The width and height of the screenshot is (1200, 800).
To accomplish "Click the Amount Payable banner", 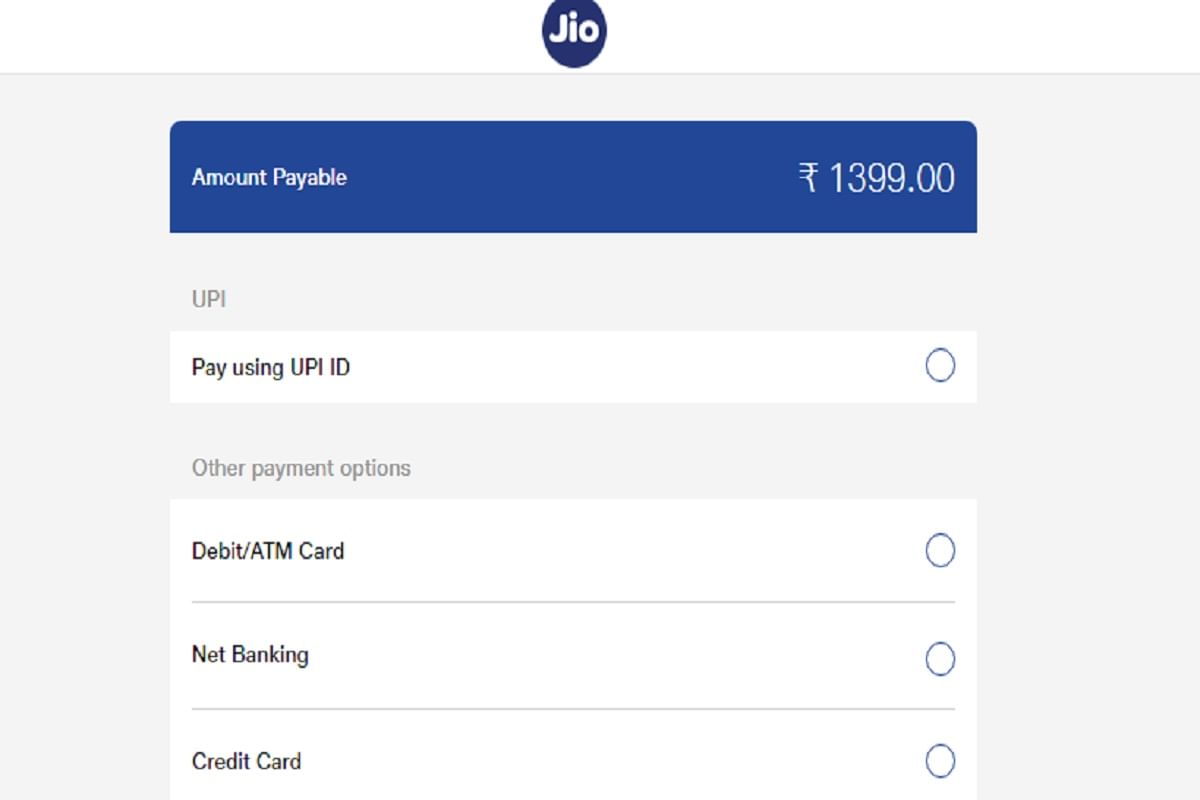I will tap(573, 176).
